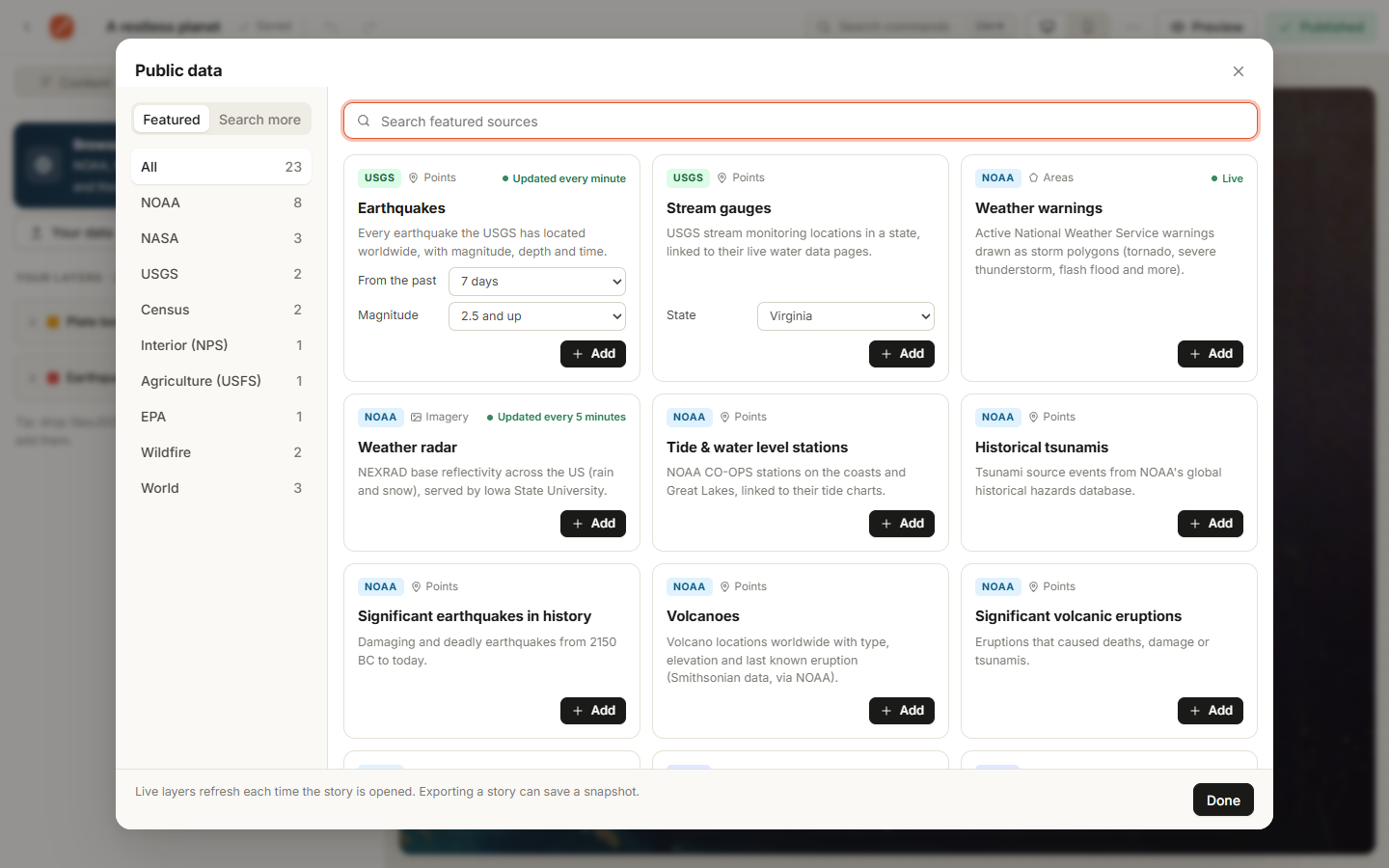This screenshot has height=868, width=1389.
Task: Click NOAA badge on Weather radar card
Action: (380, 417)
